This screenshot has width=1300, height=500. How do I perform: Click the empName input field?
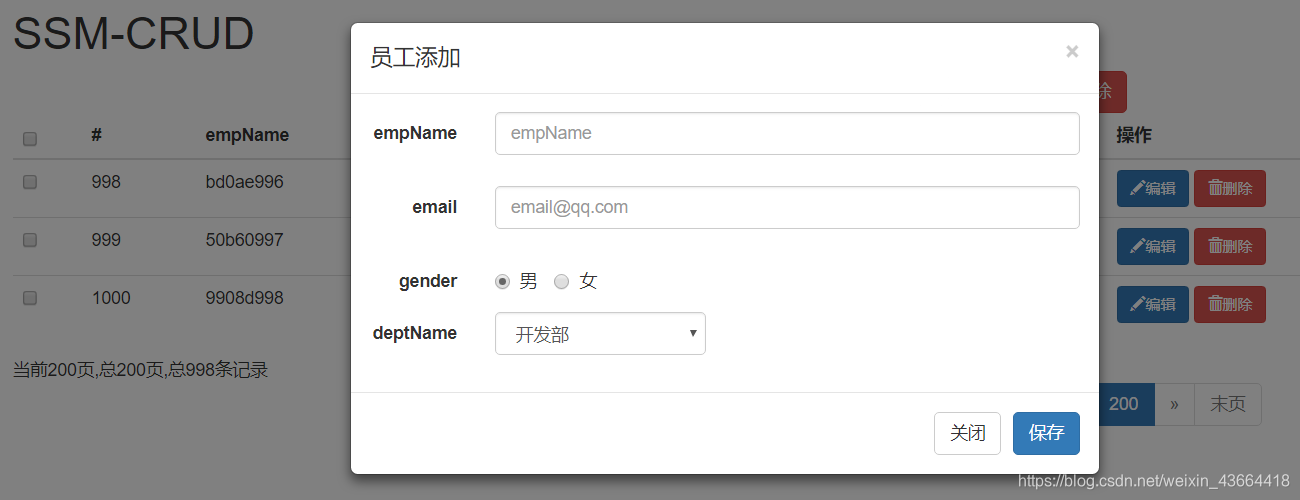click(x=787, y=133)
